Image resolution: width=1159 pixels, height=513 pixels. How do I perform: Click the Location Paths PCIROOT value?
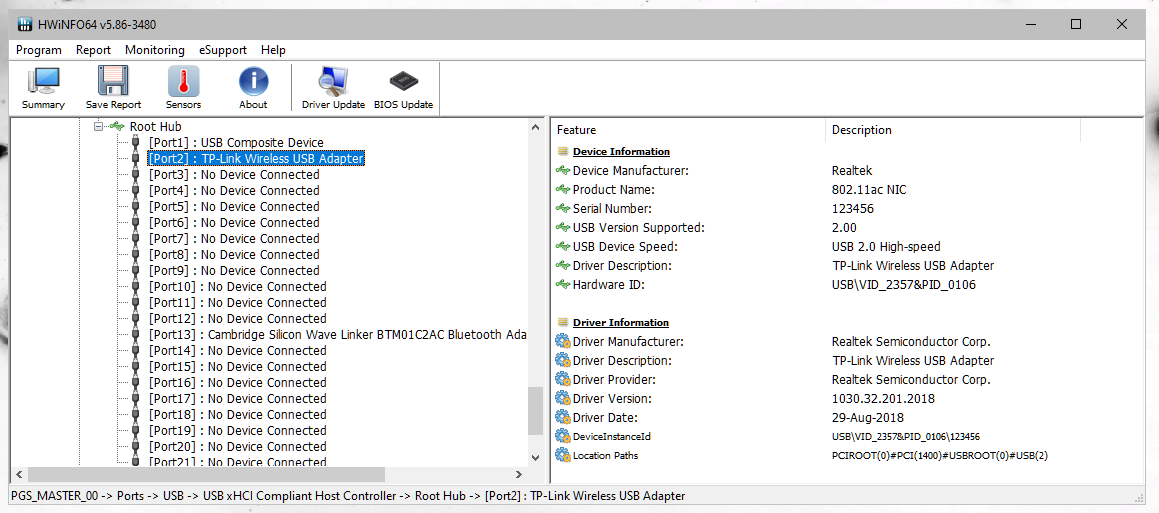[939, 455]
